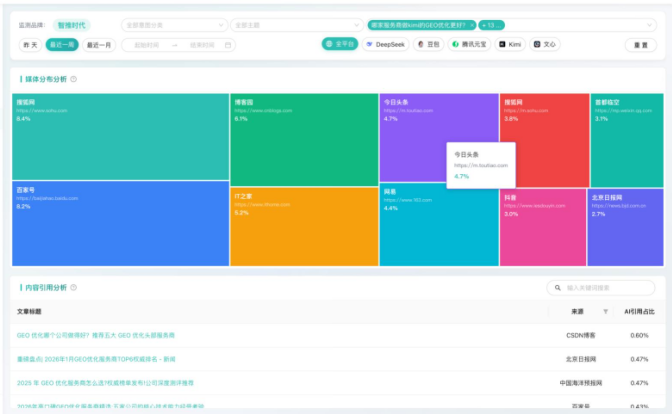Select the 豆包 platform filter

[x=427, y=44]
